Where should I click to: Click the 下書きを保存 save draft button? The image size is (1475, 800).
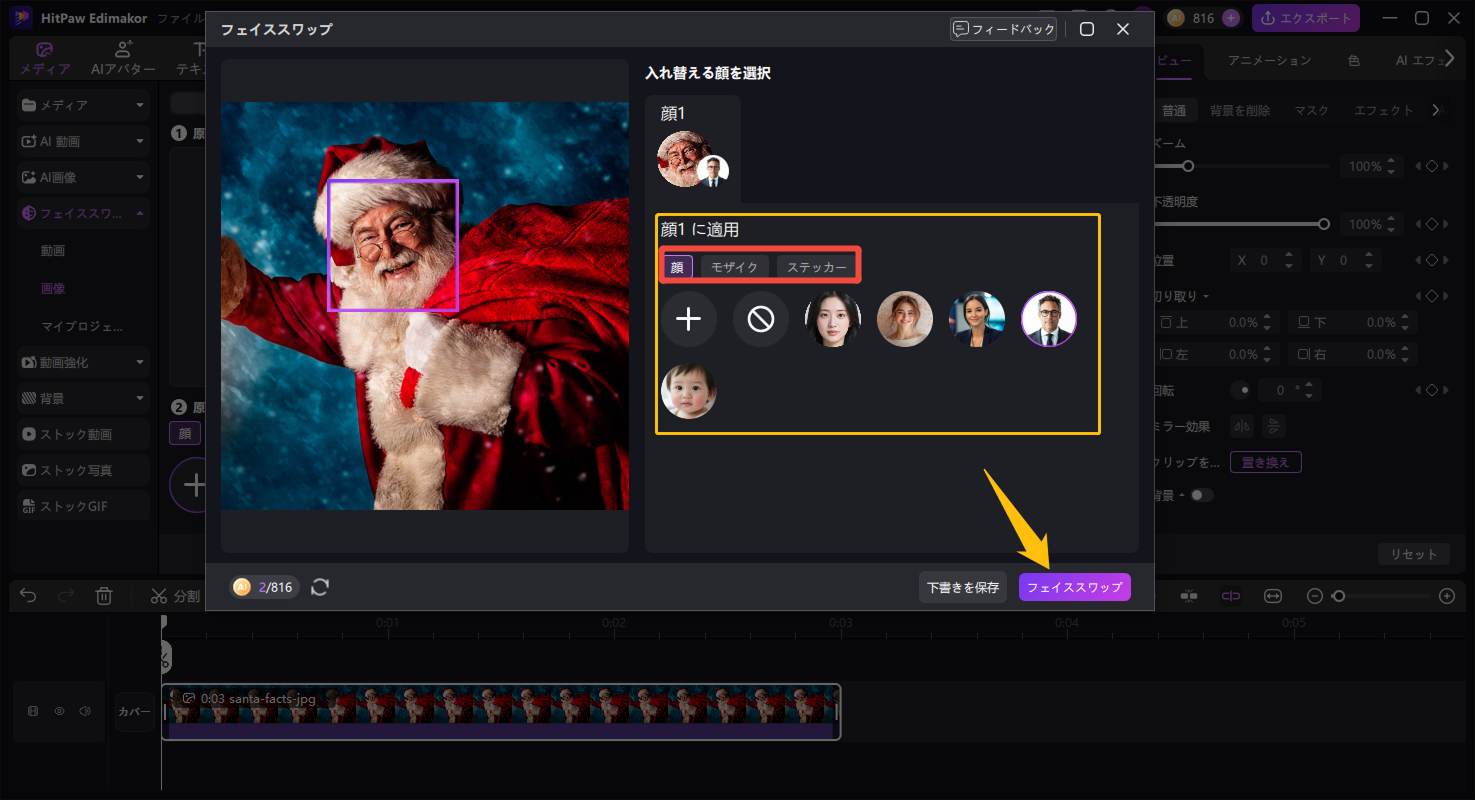pyautogui.click(x=962, y=587)
